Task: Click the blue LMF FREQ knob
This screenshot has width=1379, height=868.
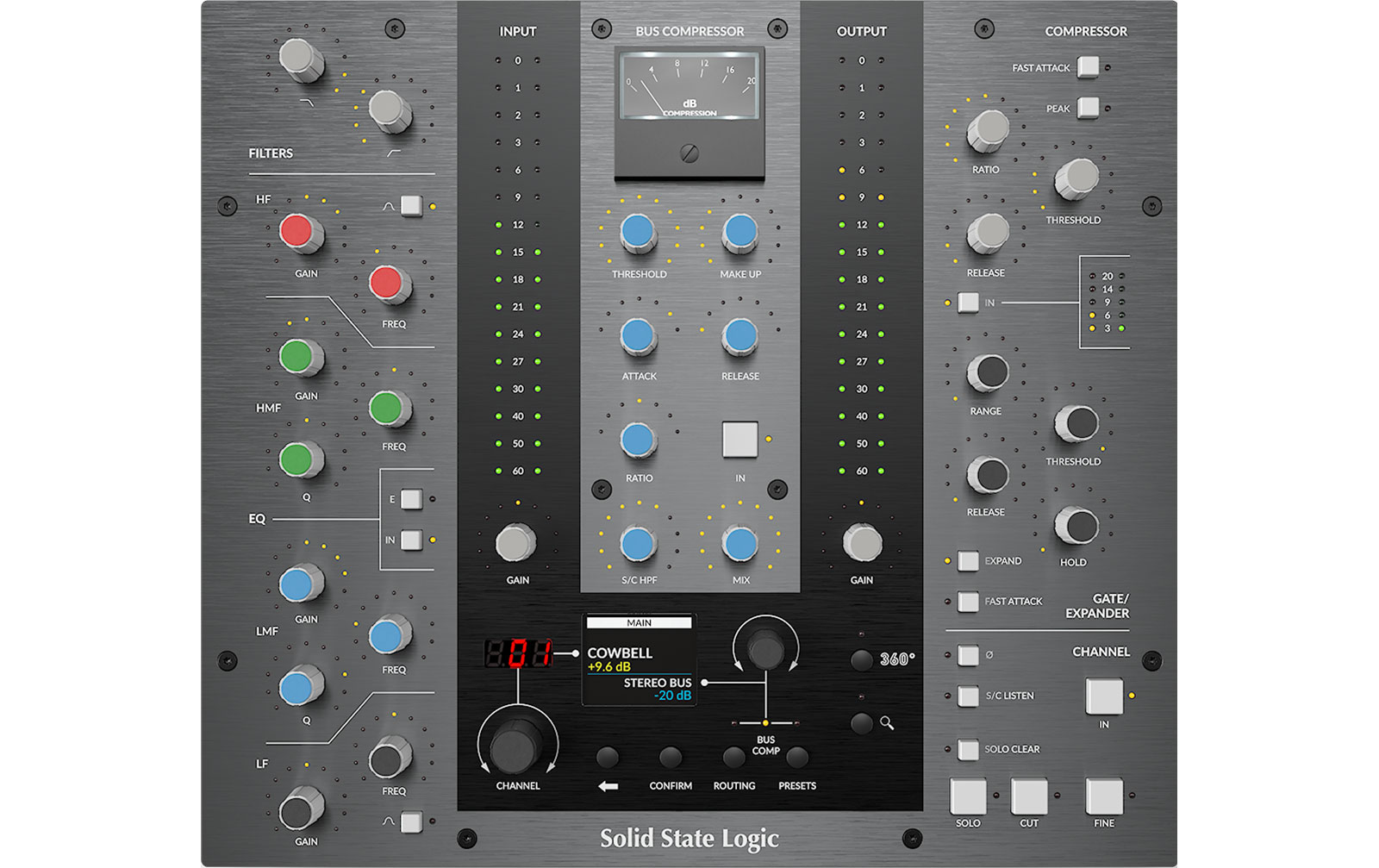Action: [x=390, y=636]
